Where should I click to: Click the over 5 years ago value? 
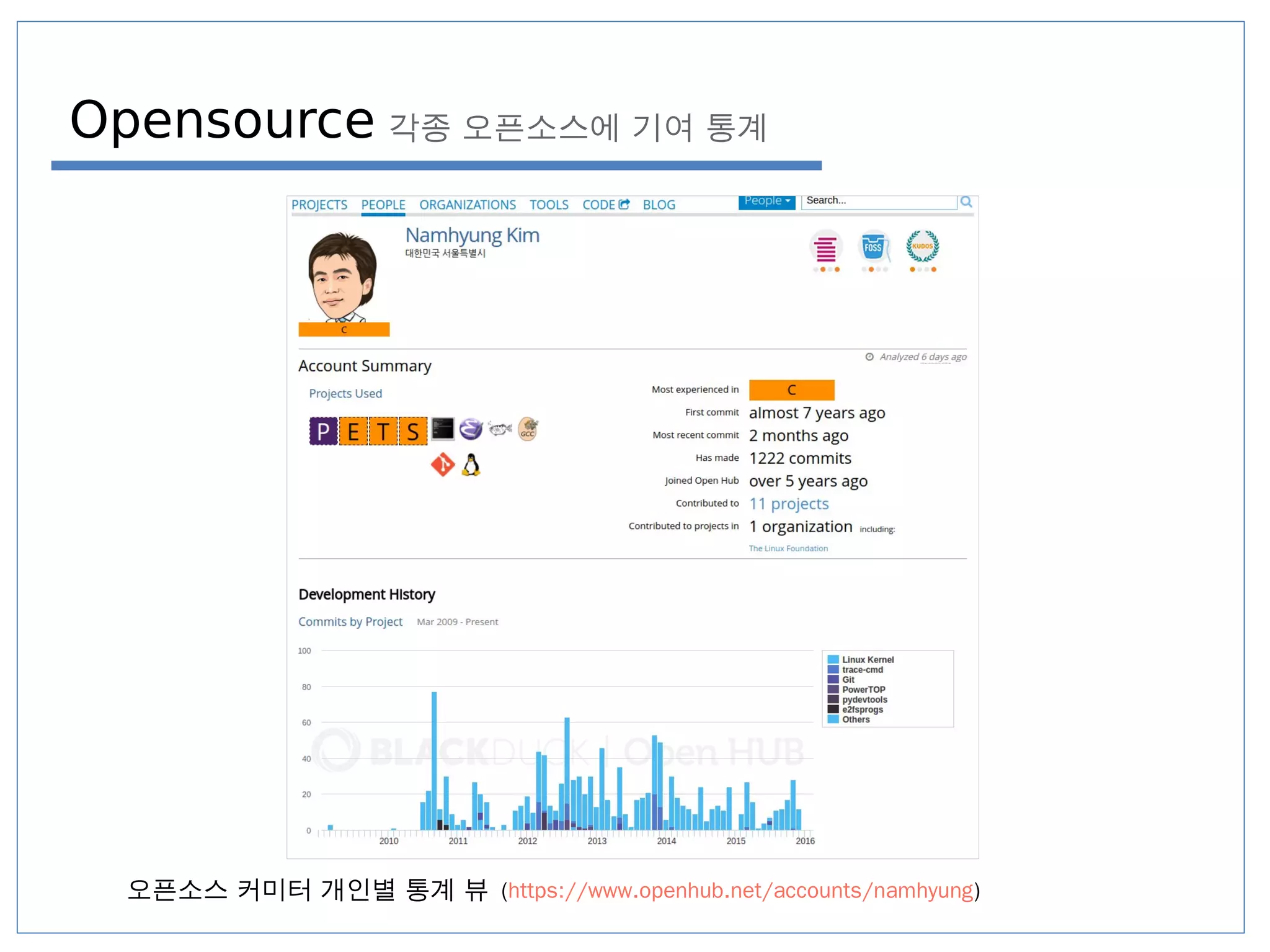coord(808,481)
